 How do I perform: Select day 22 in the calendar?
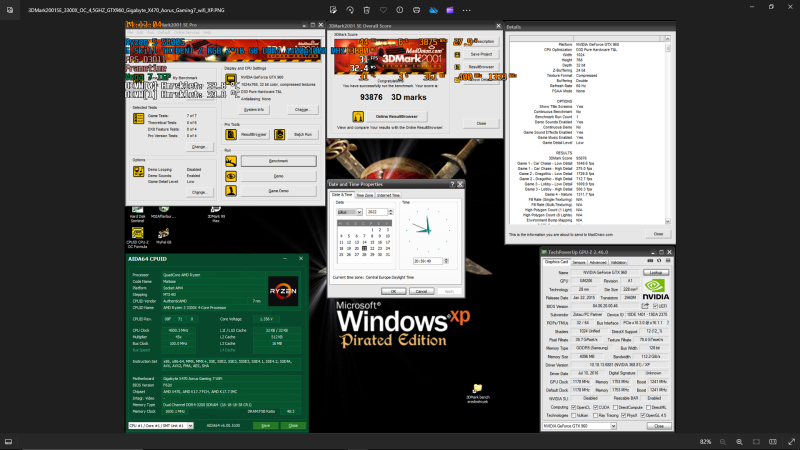(x=372, y=248)
